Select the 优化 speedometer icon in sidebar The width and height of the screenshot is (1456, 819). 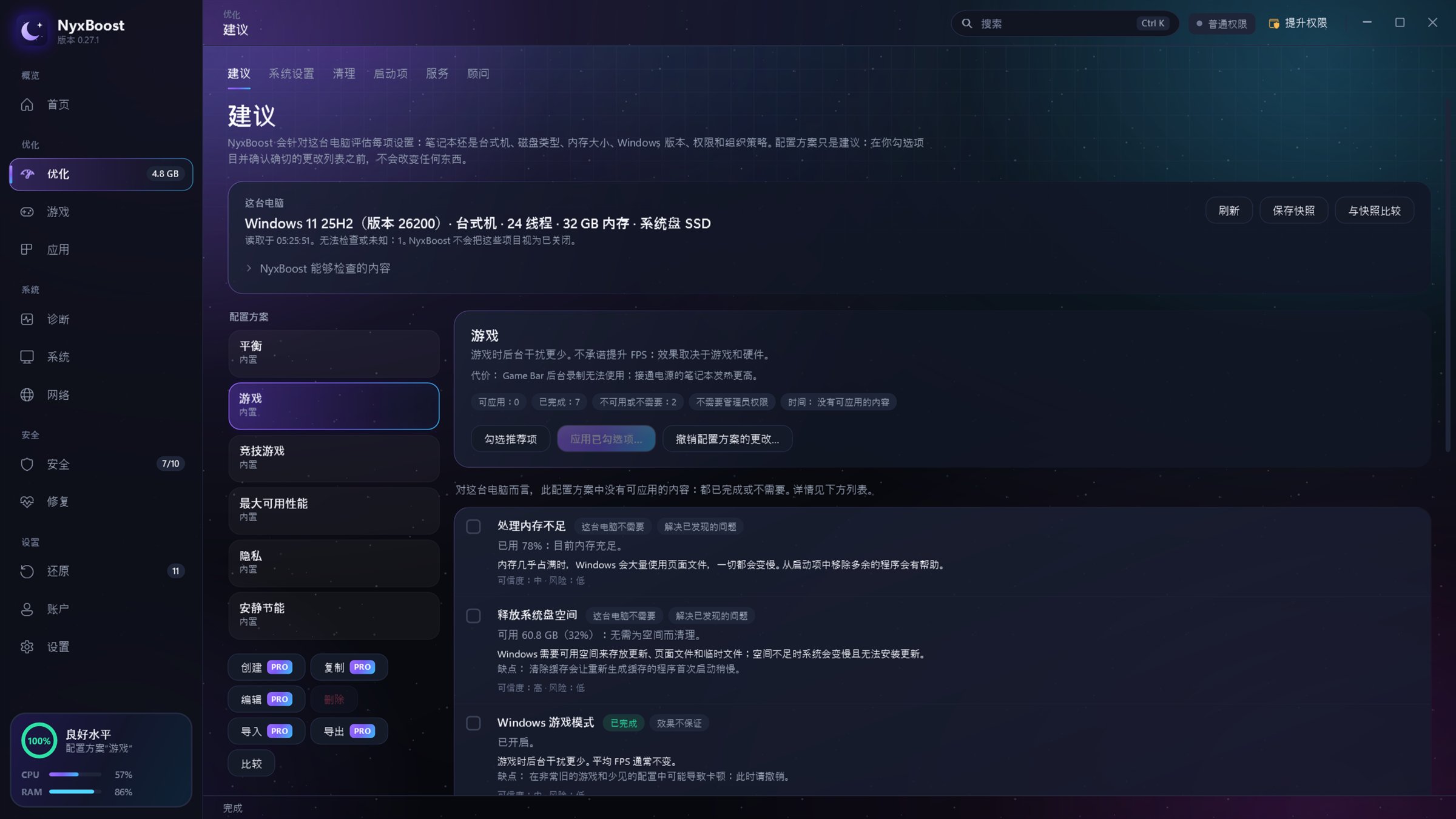(x=27, y=174)
